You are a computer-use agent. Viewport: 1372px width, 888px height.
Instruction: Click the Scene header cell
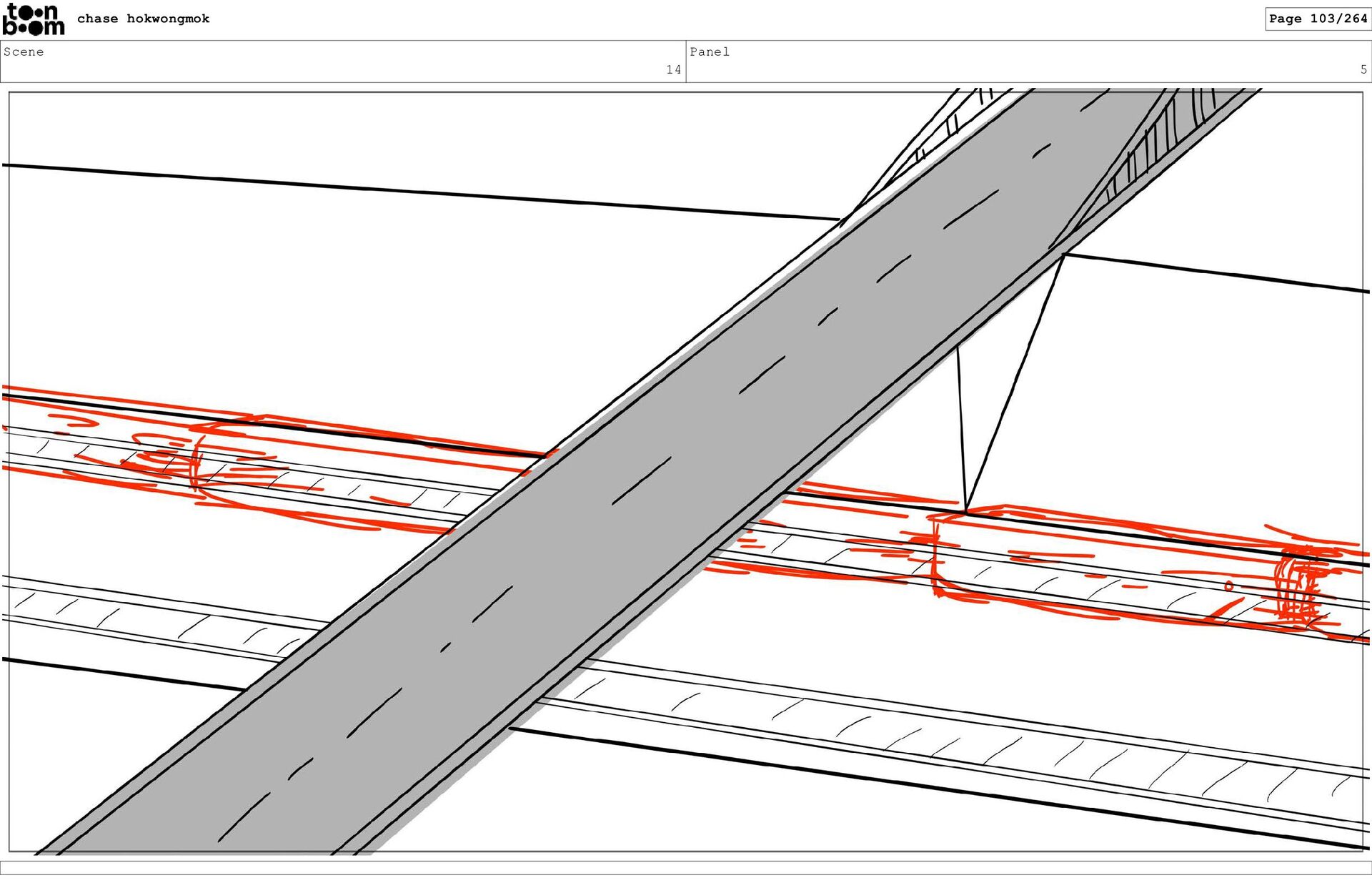click(343, 61)
